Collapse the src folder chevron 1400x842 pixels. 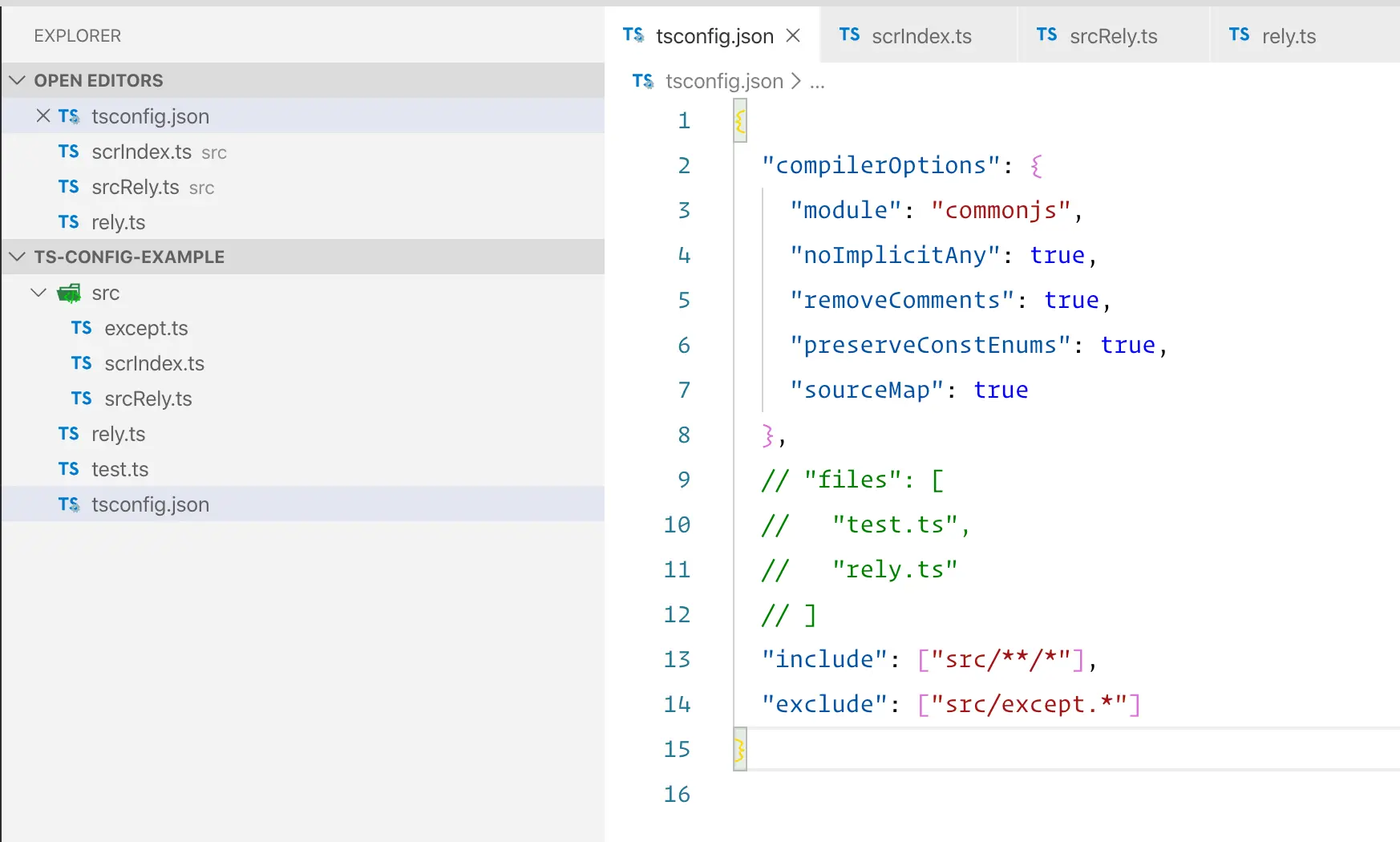coord(38,293)
